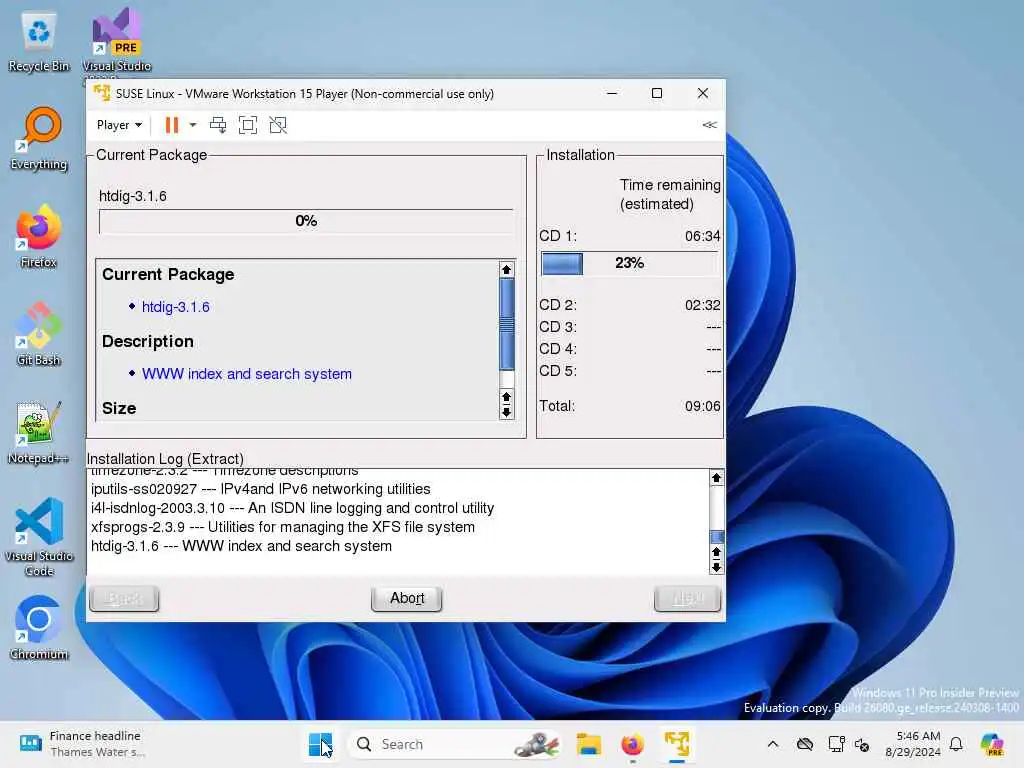Click the scroll up arrow in package description

pos(506,270)
